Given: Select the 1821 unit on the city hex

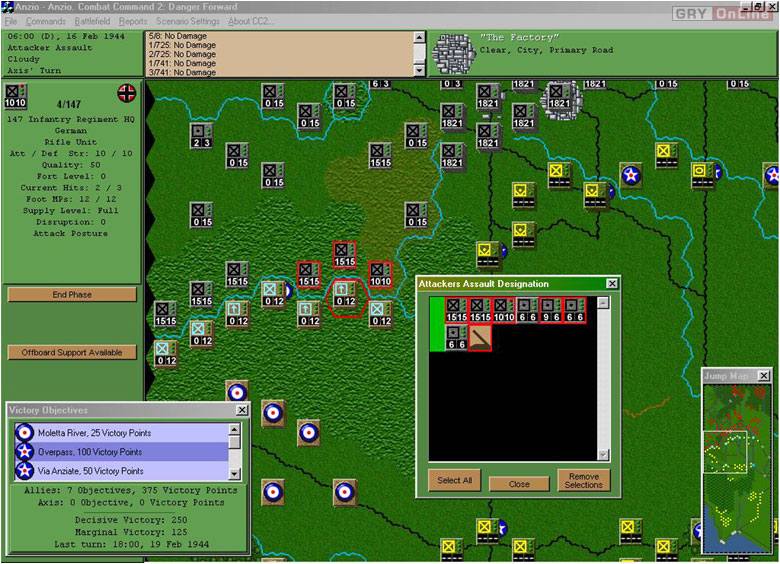Looking at the screenshot, I should click(x=559, y=96).
